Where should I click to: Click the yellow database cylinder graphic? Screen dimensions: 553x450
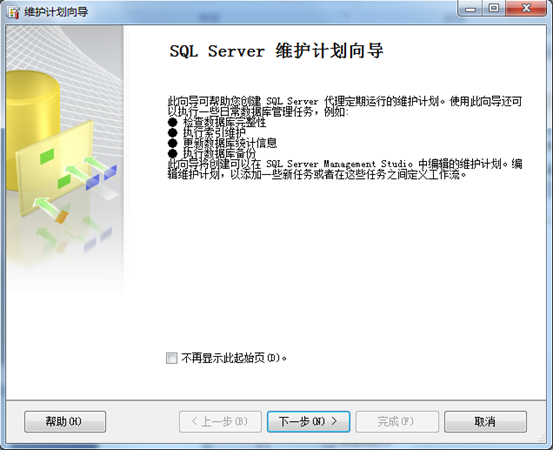point(32,129)
